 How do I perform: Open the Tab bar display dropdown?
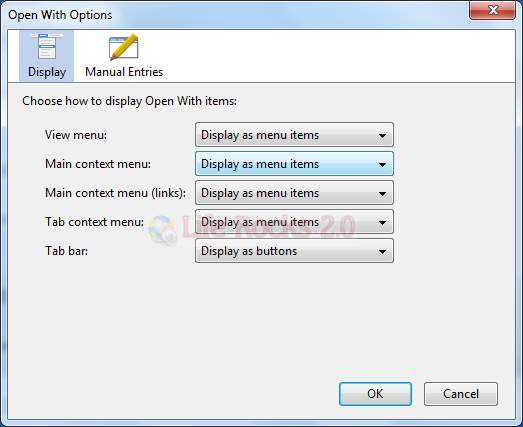(294, 251)
